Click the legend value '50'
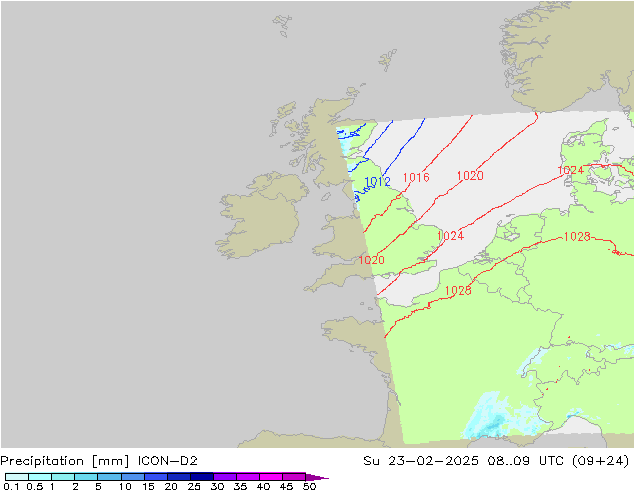The height and width of the screenshot is (490, 634). (x=310, y=486)
